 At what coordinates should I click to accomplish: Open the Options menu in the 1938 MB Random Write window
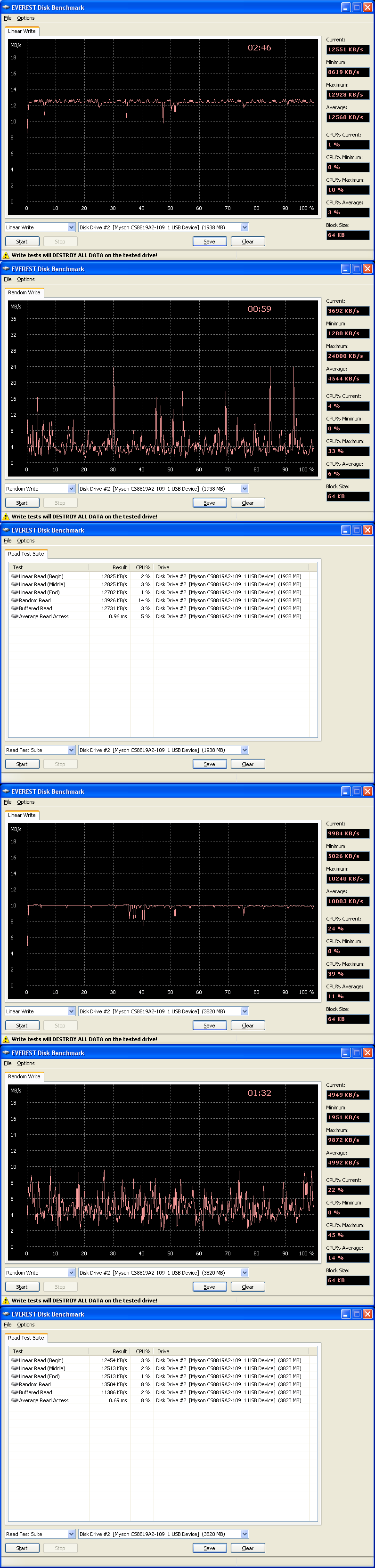(x=25, y=279)
